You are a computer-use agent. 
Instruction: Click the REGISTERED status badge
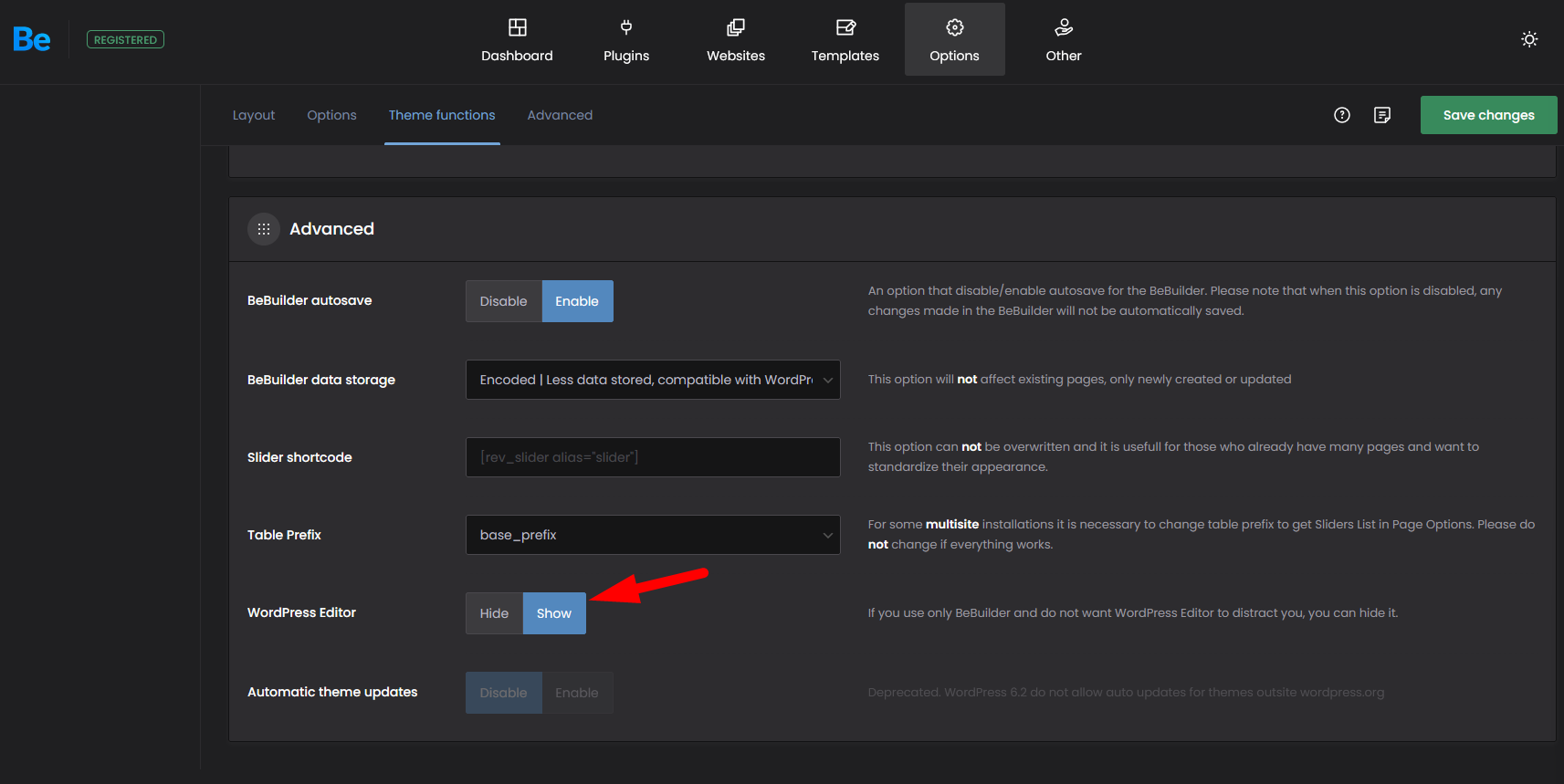[125, 39]
